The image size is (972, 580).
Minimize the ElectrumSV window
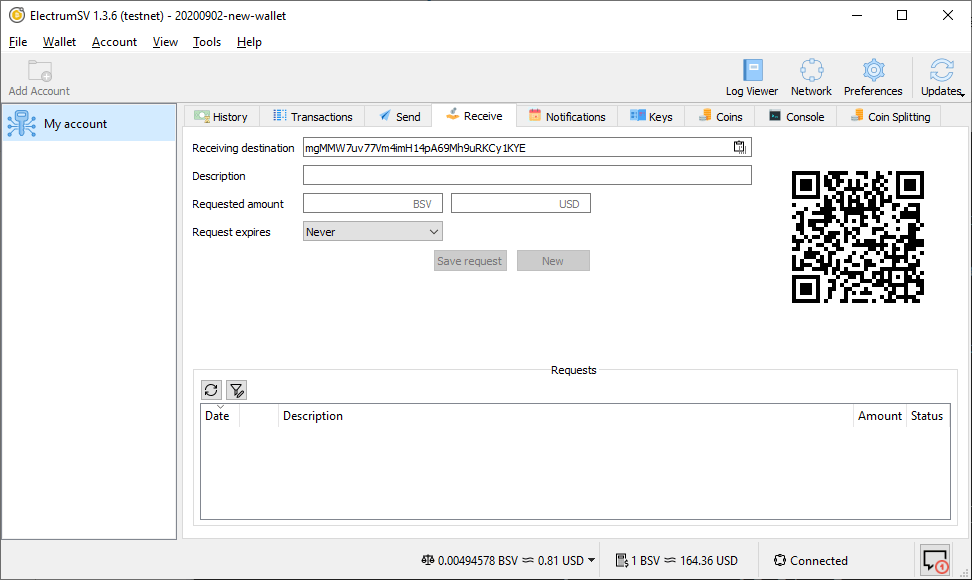[857, 15]
